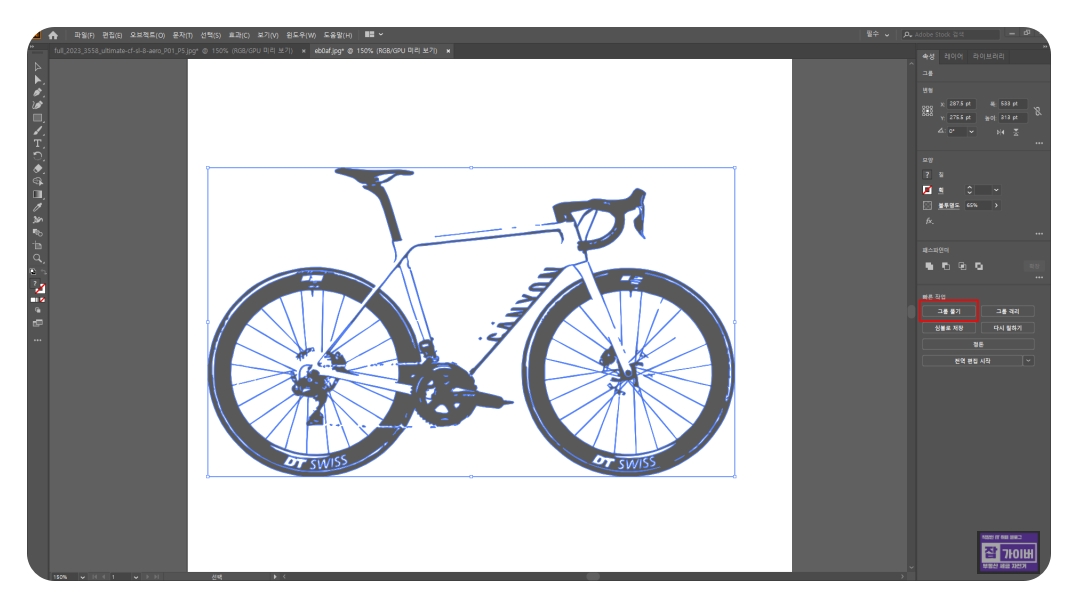Select the Direct Selection tool
Image resolution: width=1078 pixels, height=608 pixels.
tap(38, 80)
